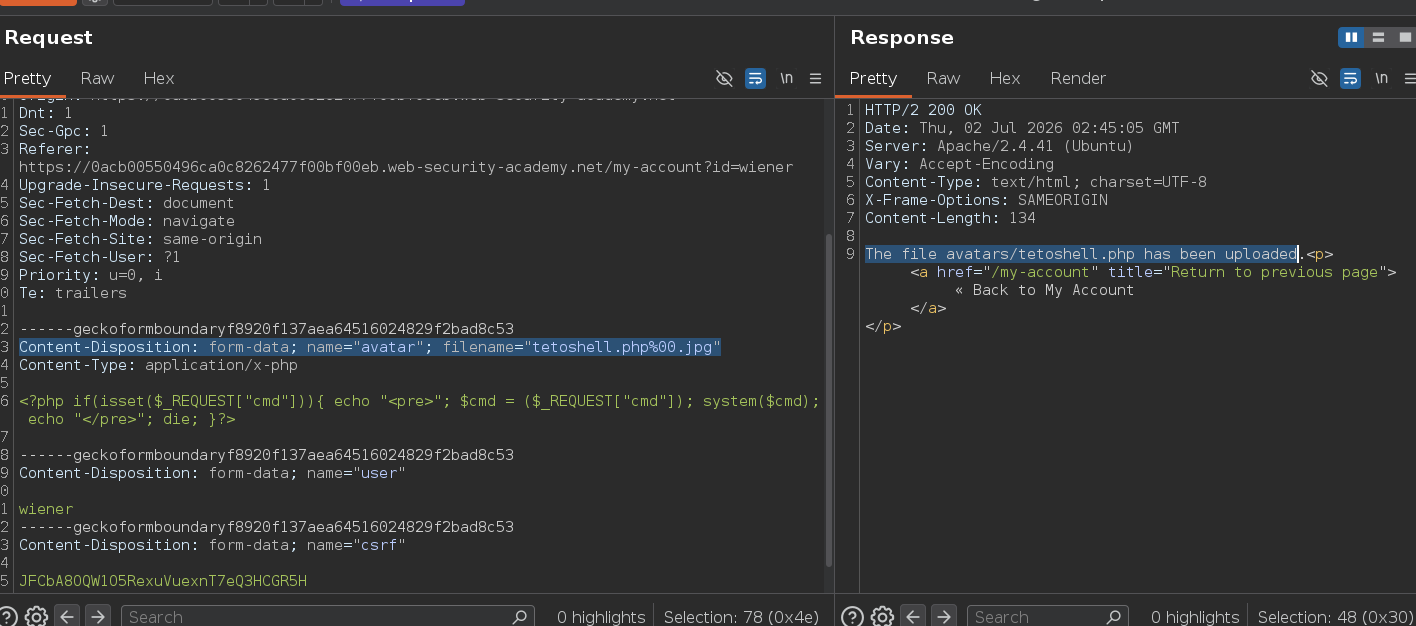
Task: Switch Request view to Raw tab
Action: pyautogui.click(x=97, y=78)
